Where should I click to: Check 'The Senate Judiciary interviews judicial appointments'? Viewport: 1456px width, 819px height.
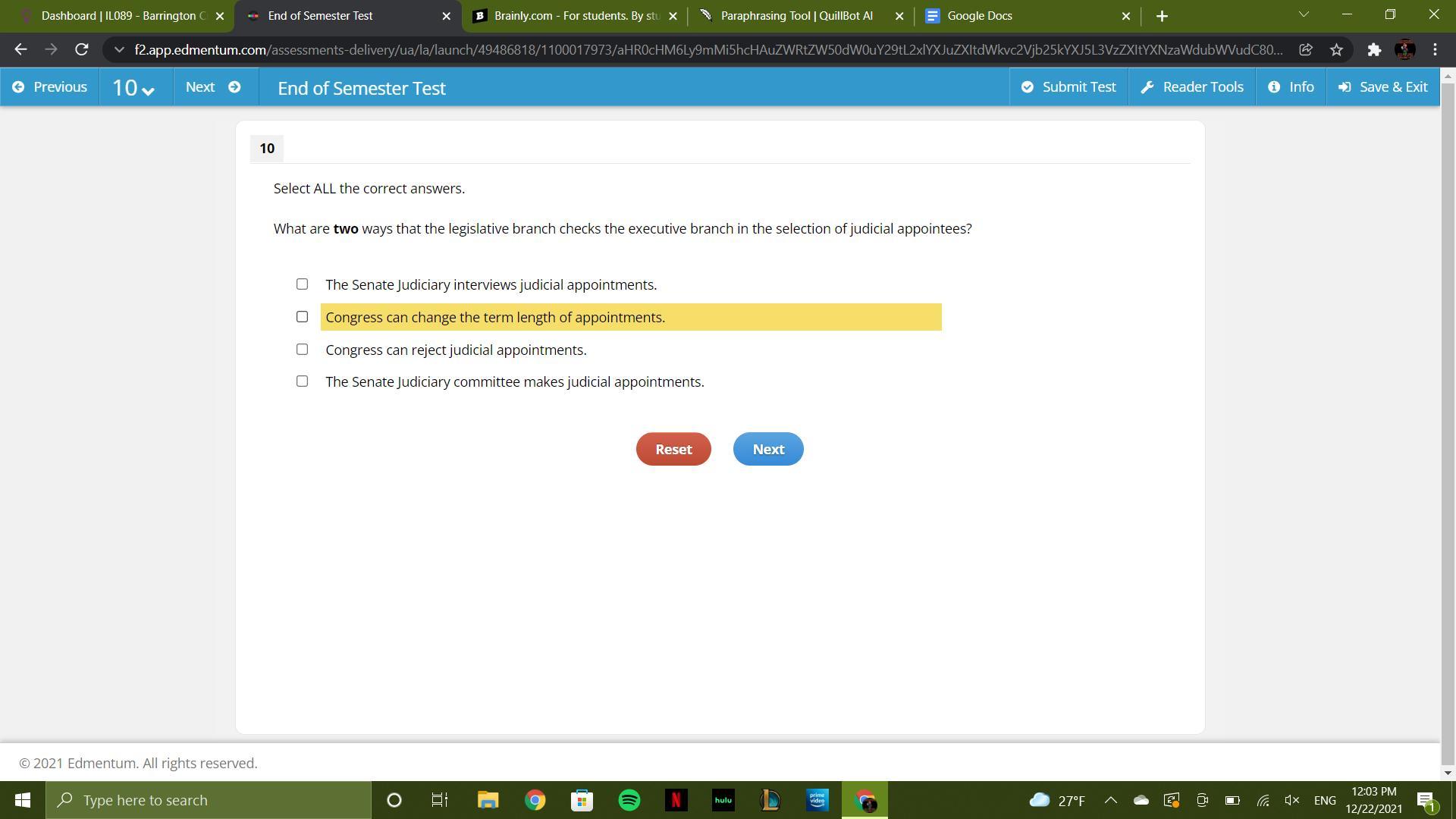click(x=302, y=284)
